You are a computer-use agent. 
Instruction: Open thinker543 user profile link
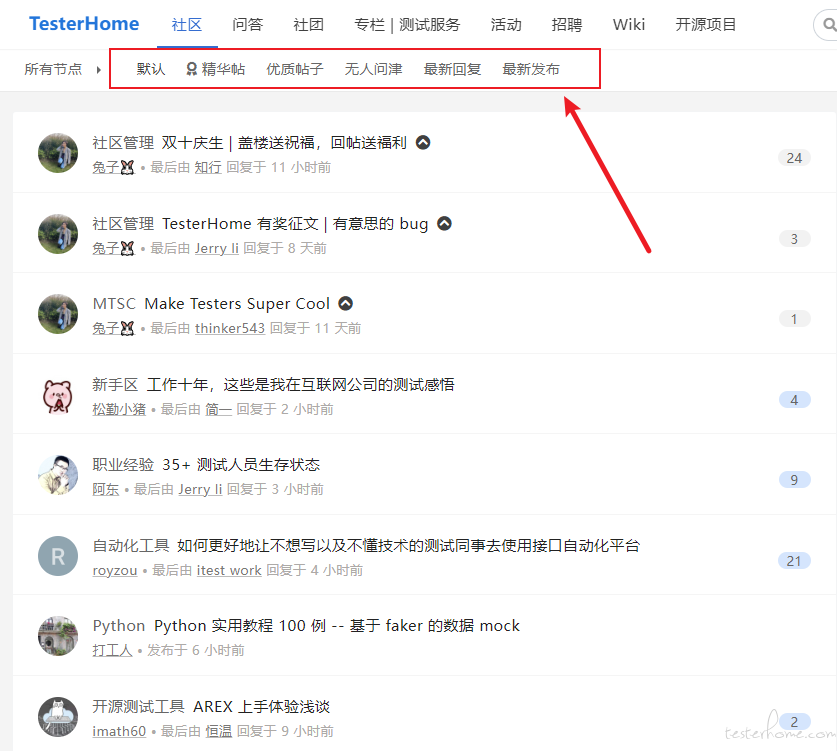(x=230, y=328)
